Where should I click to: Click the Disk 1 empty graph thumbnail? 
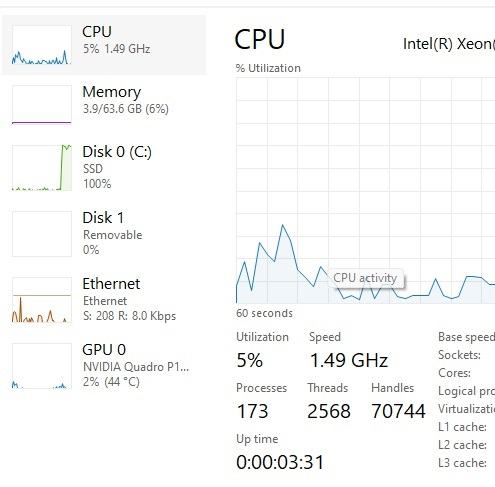[42, 234]
